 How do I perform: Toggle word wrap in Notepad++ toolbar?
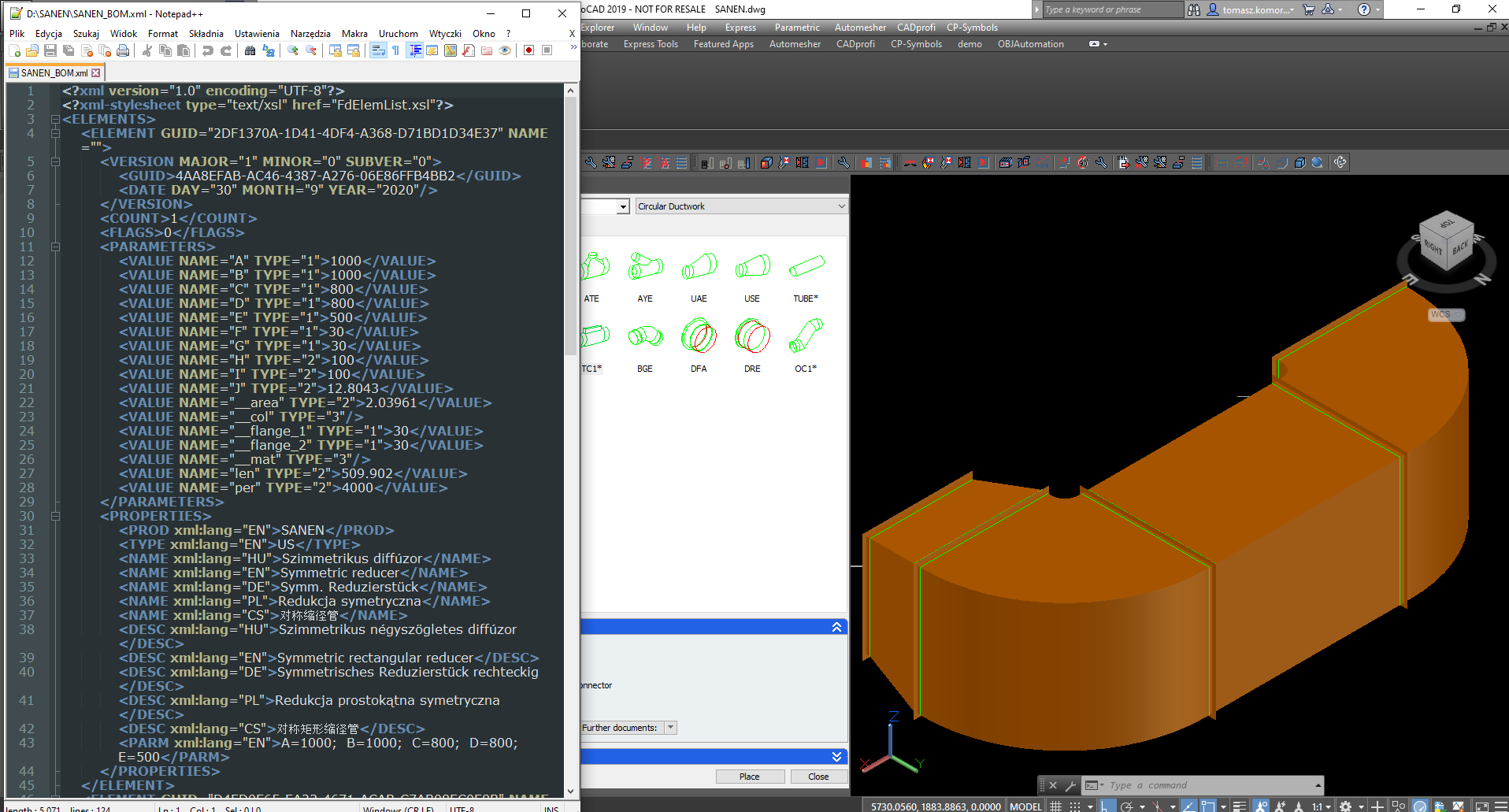tap(378, 50)
